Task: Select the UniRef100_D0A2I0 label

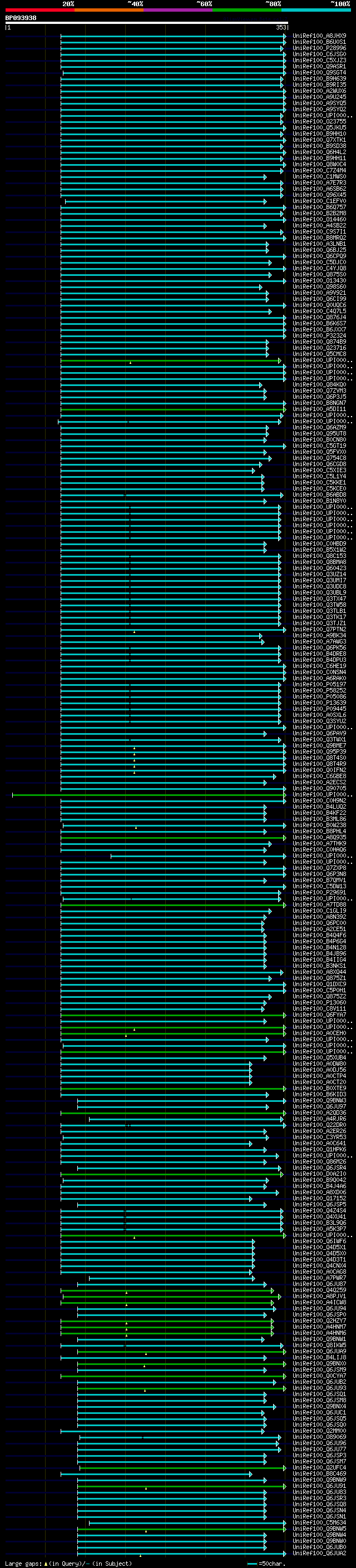Action: click(319, 1174)
